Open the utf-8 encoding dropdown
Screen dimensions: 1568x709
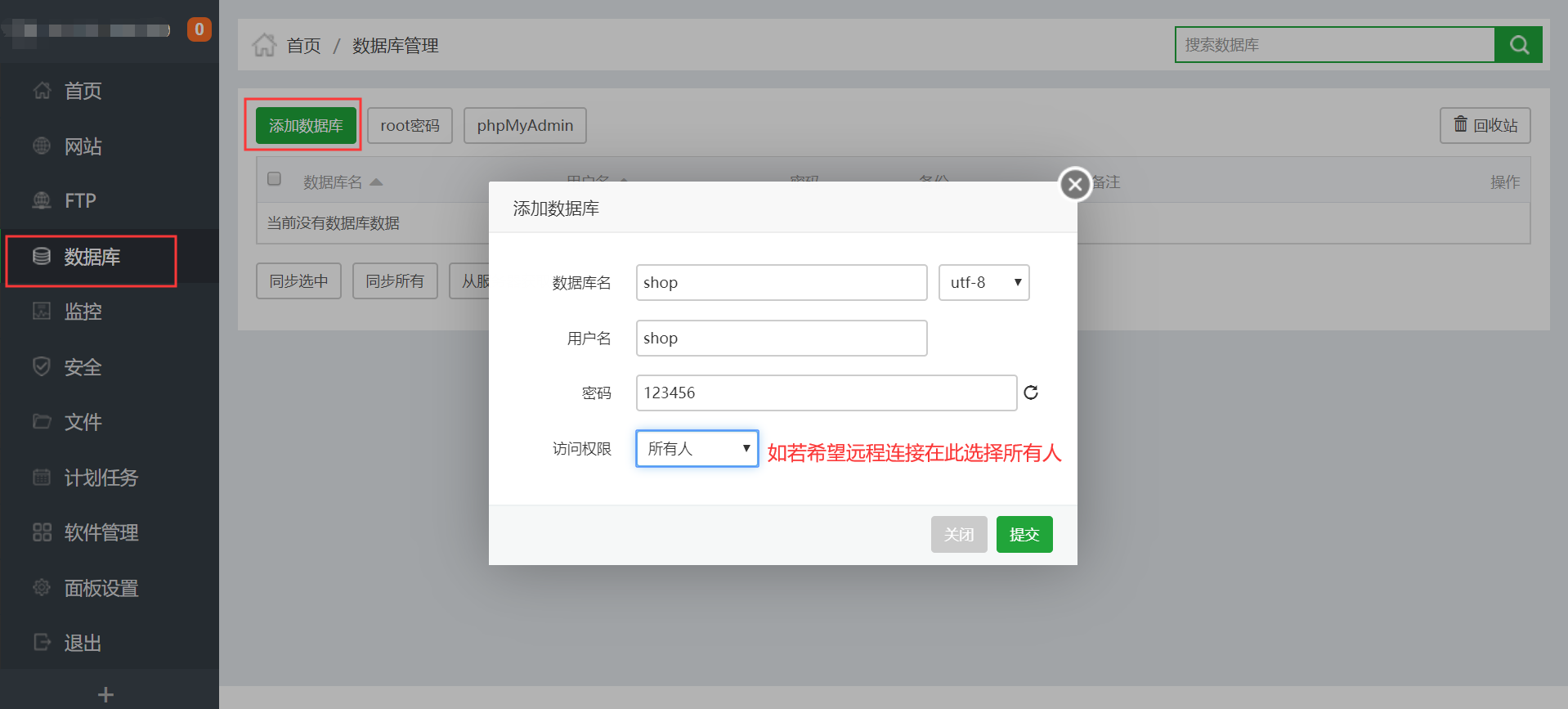[983, 282]
